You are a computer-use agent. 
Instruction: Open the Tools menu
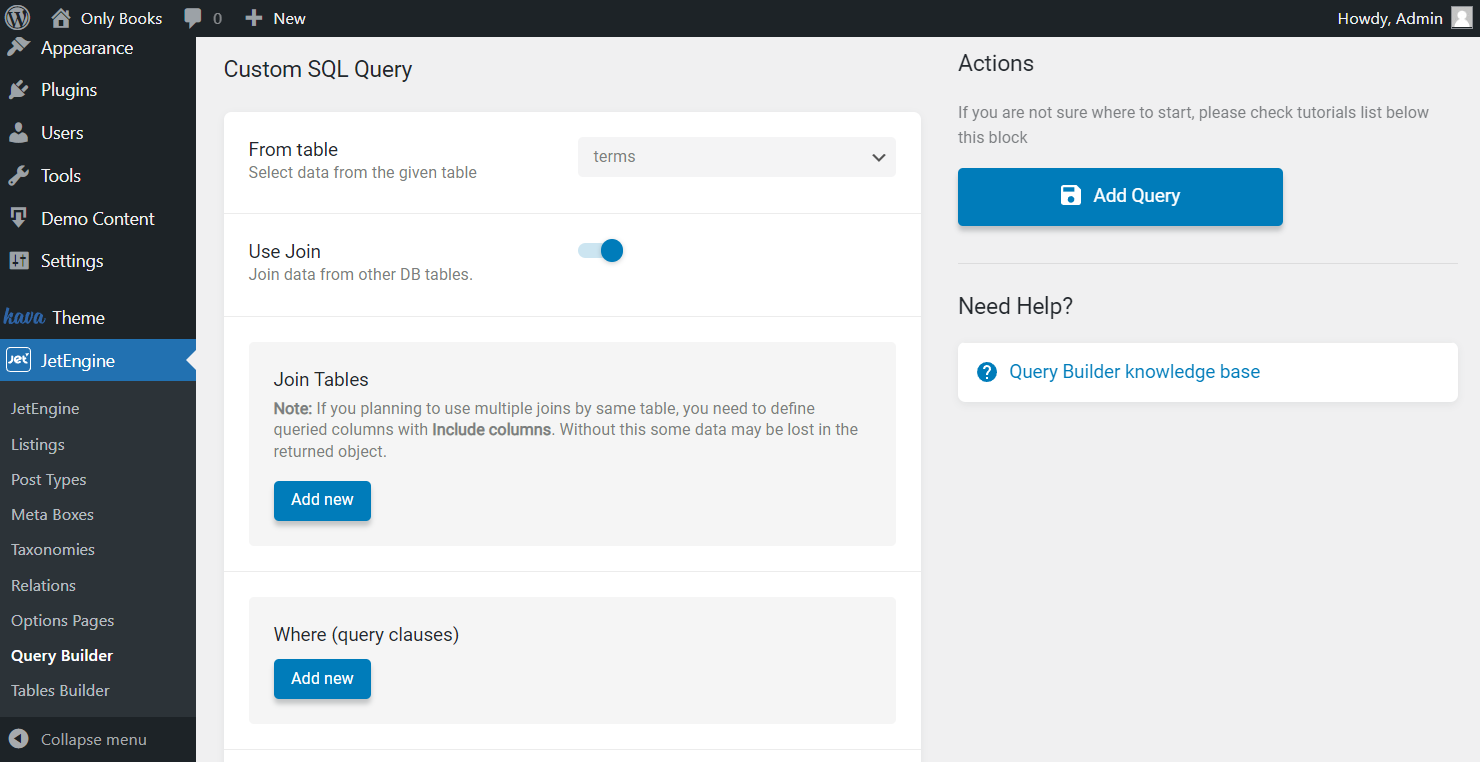[61, 176]
